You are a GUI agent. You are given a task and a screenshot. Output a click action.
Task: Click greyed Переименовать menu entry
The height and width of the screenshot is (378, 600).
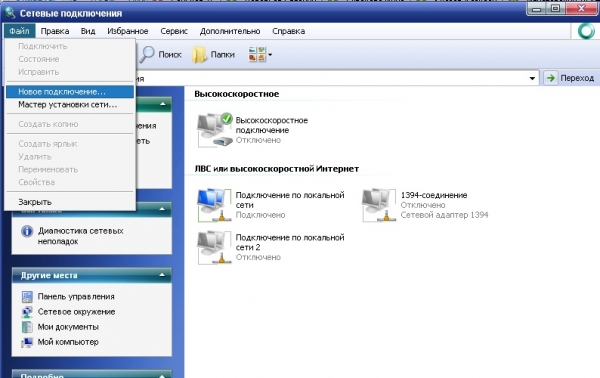tap(70, 169)
